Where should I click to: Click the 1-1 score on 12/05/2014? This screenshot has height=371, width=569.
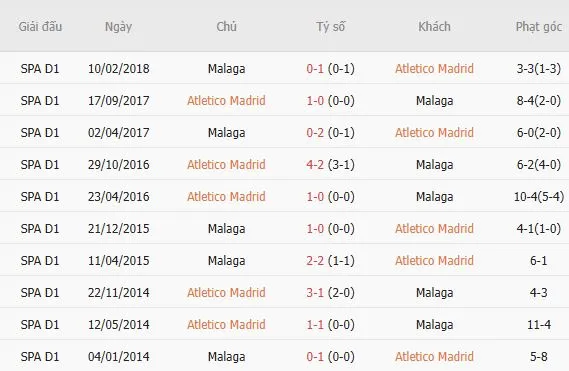point(315,325)
